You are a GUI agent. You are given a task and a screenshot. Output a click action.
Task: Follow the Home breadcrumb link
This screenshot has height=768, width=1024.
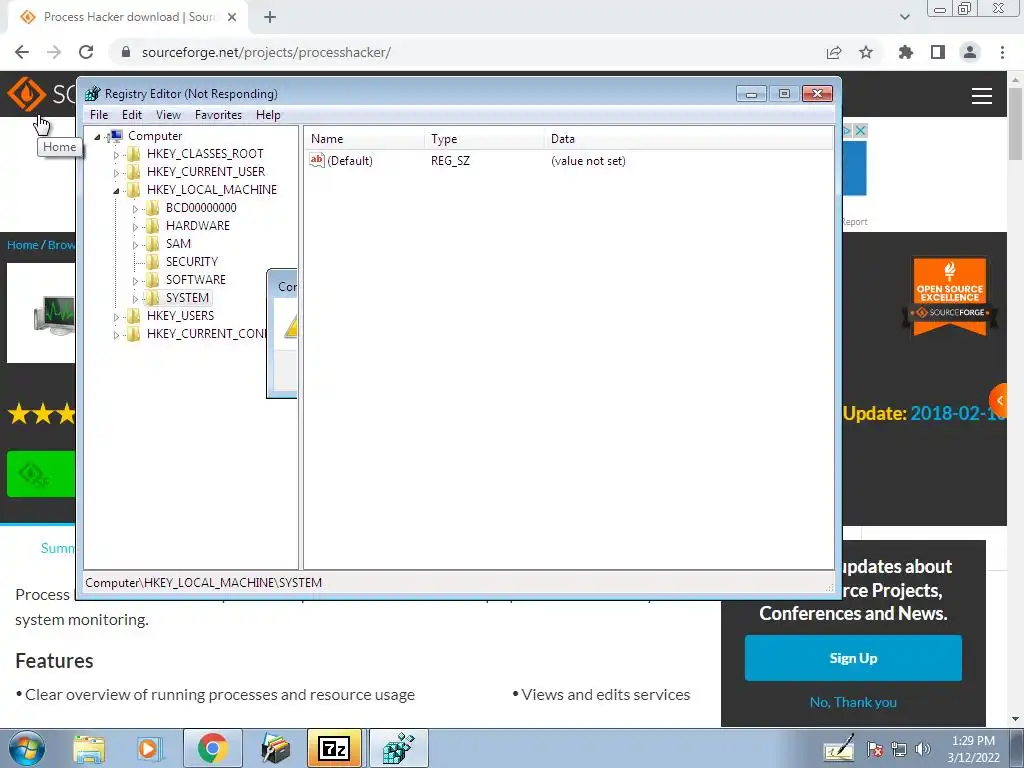coord(23,245)
